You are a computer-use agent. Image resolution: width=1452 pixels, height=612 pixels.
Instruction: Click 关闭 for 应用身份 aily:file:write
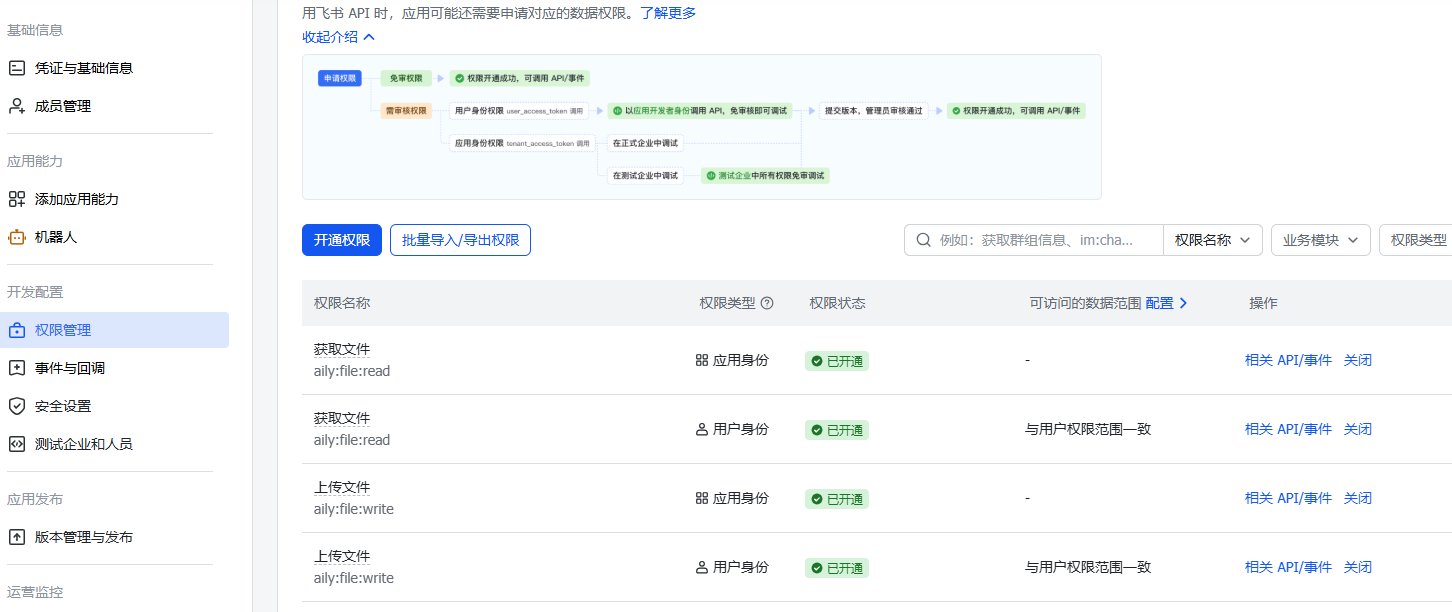click(1358, 498)
